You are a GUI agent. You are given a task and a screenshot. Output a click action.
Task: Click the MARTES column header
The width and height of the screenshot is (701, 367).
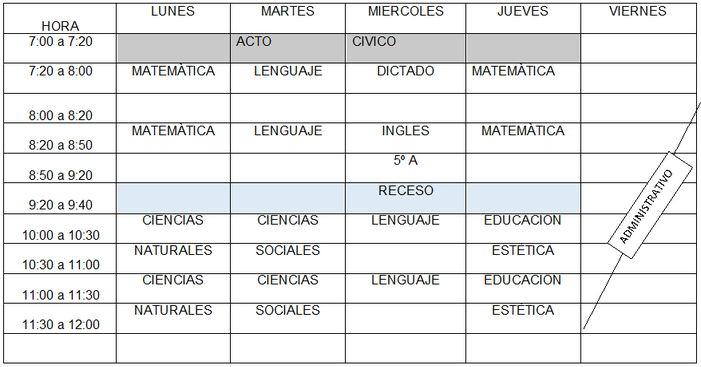pos(288,18)
